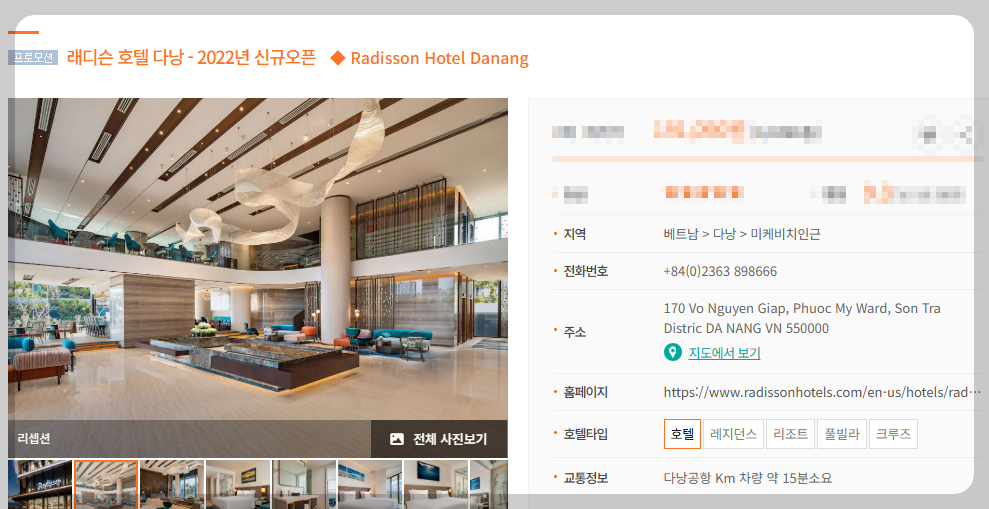989x509 pixels.
Task: Open the radissonhotels.com homepage link
Action: coord(822,392)
